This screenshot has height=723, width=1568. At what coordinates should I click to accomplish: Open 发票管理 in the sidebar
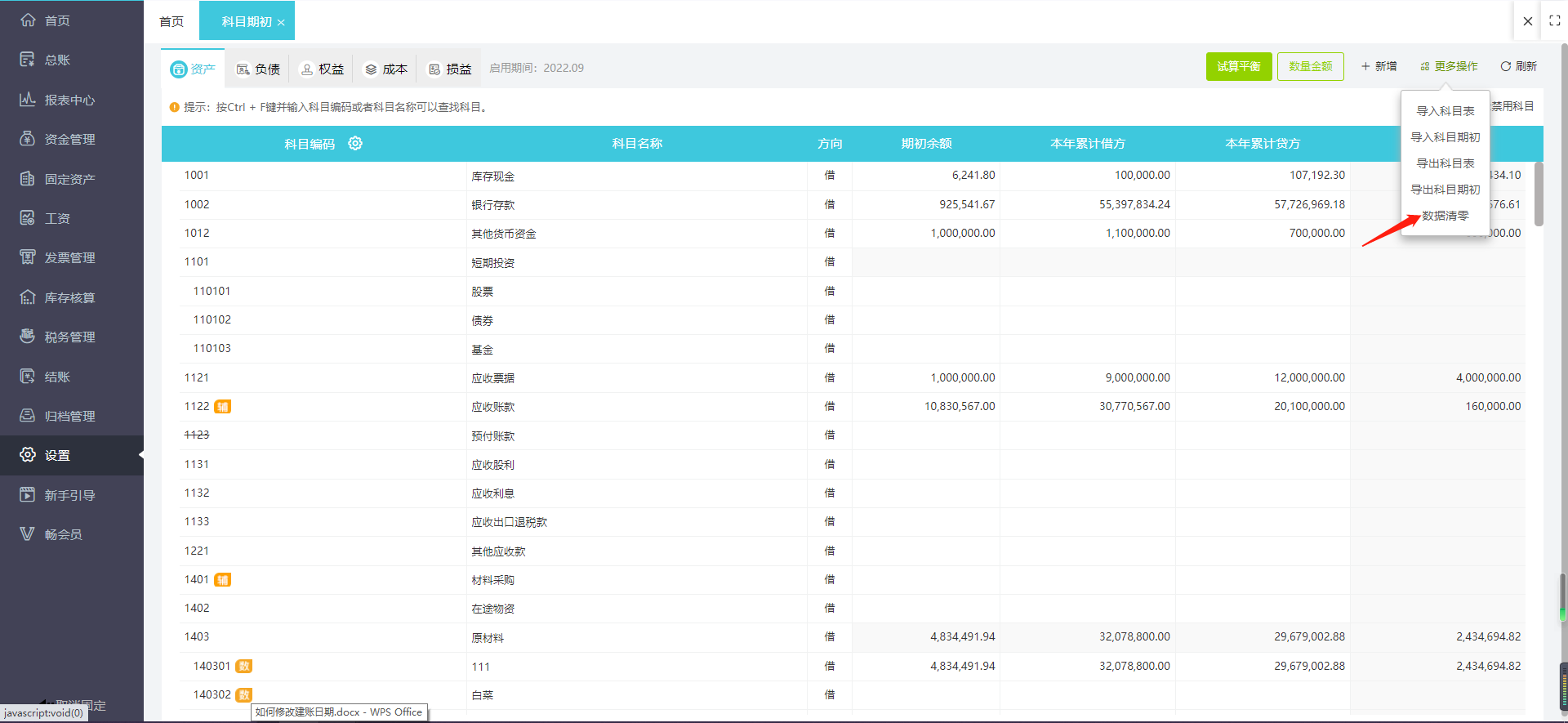pyautogui.click(x=69, y=258)
